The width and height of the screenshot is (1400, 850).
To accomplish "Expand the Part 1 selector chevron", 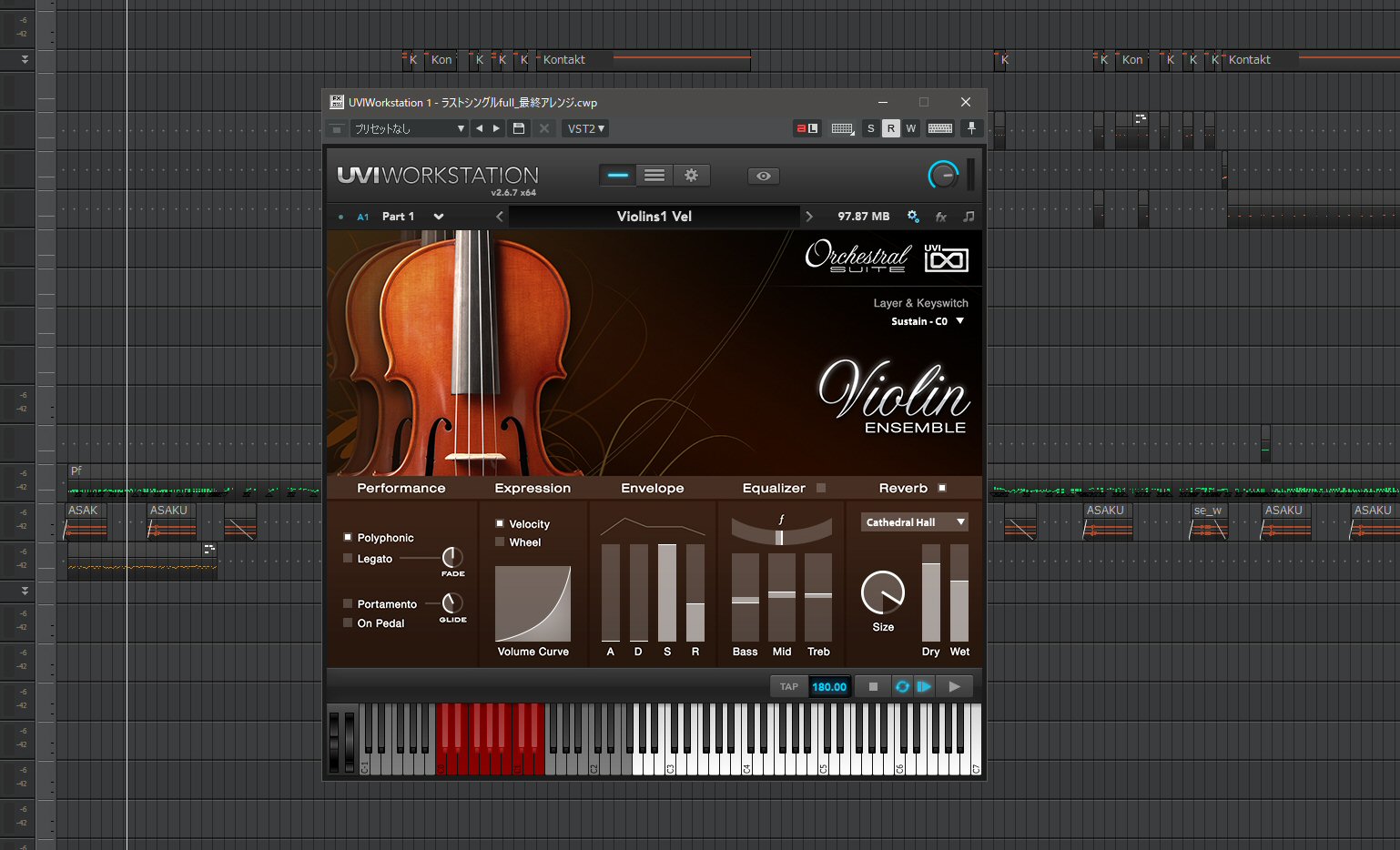I will (439, 217).
